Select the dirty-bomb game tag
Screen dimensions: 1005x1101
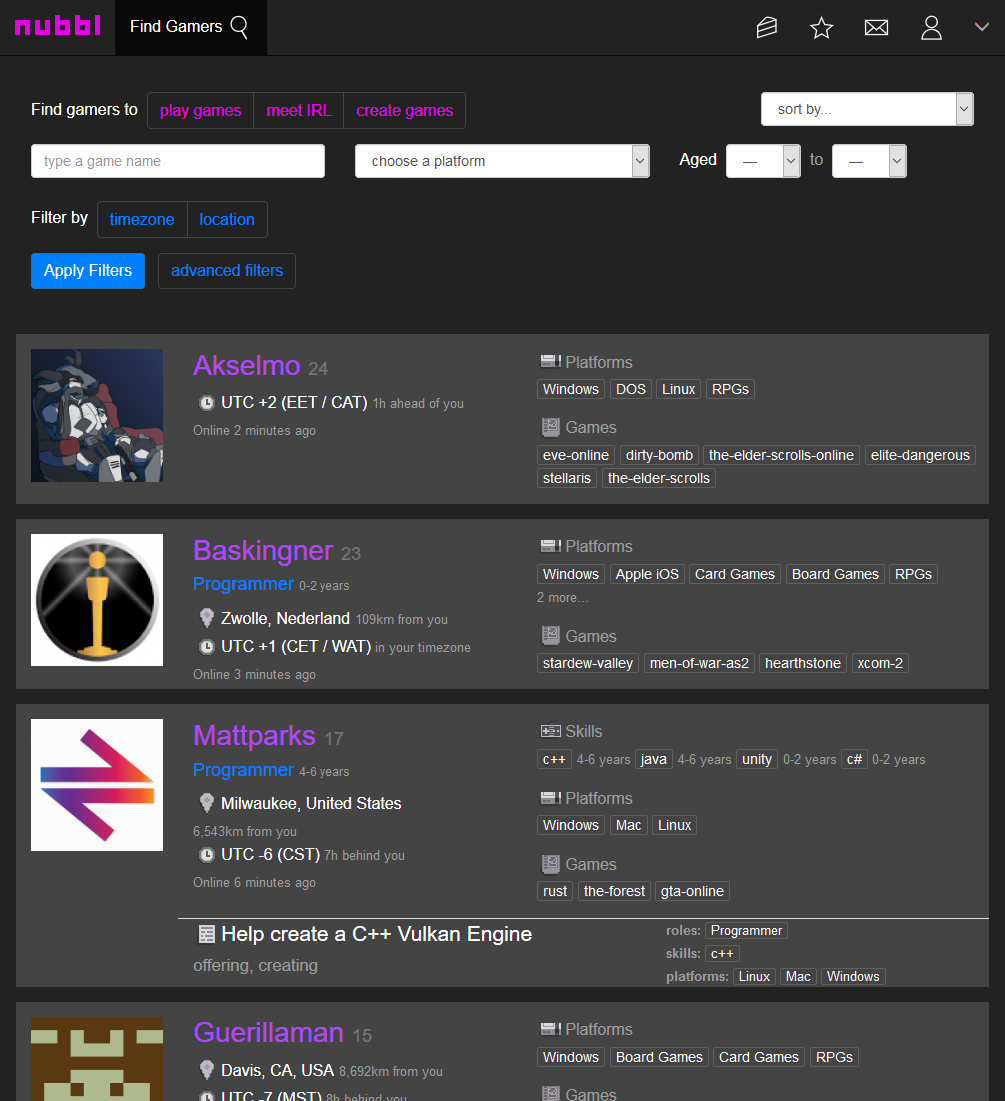tap(659, 455)
